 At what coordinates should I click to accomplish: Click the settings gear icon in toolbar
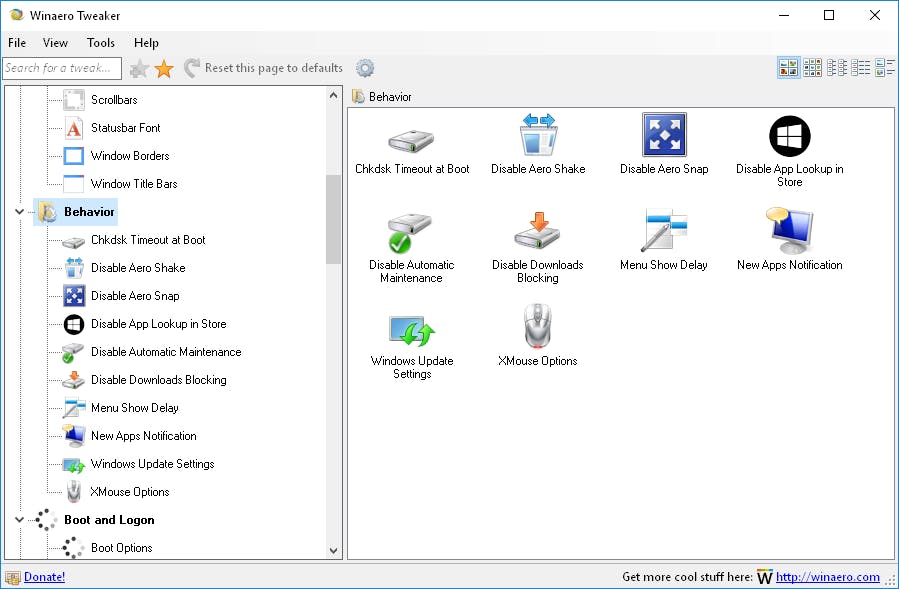[365, 68]
